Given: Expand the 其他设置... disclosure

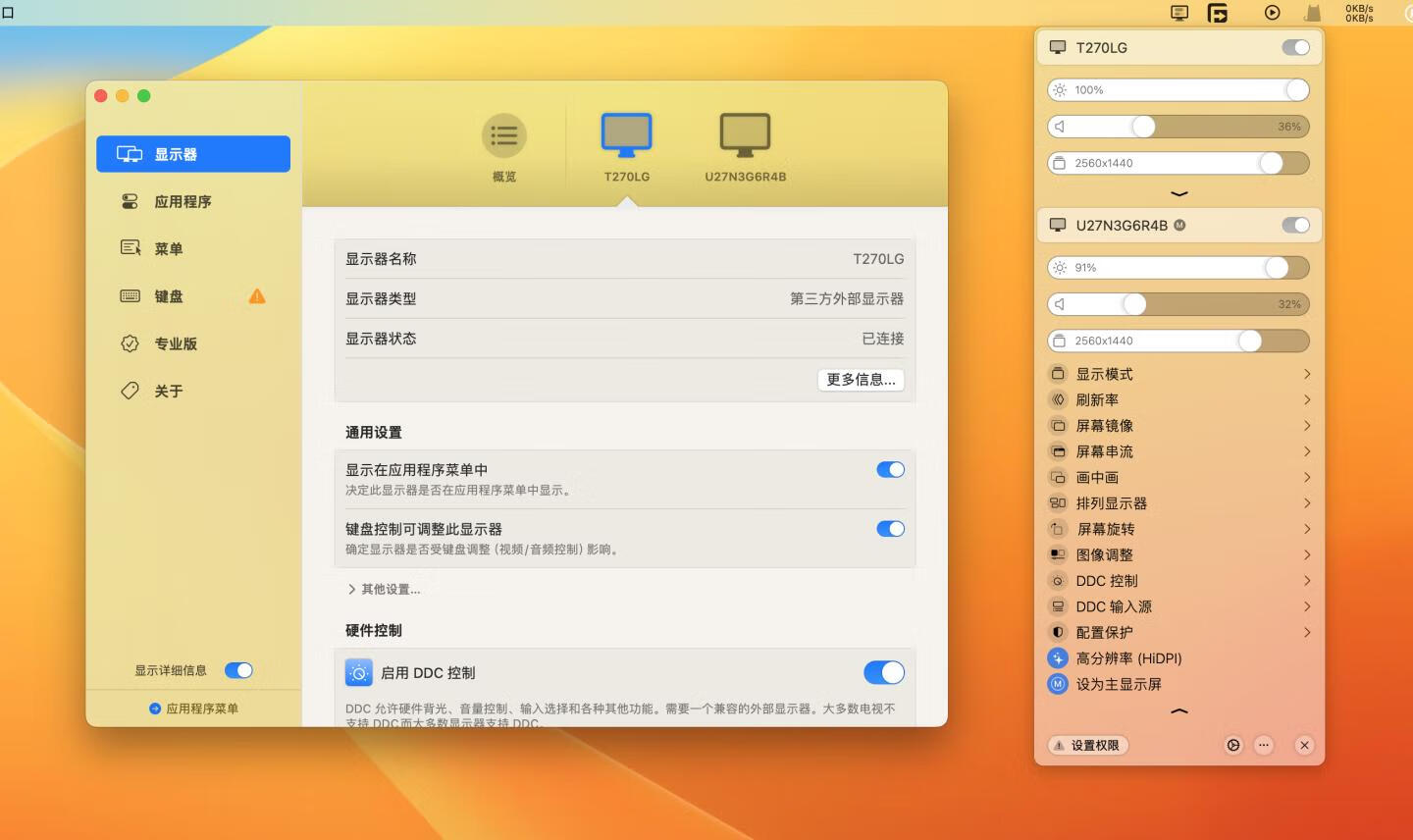Looking at the screenshot, I should click(x=384, y=590).
